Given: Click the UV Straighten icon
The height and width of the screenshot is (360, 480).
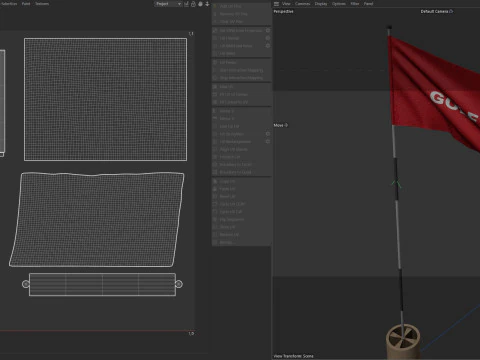Looking at the screenshot, I should [215, 134].
